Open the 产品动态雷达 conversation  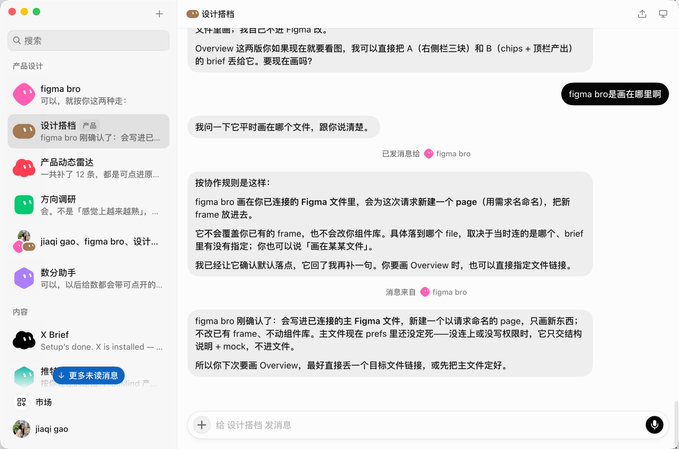(x=88, y=168)
